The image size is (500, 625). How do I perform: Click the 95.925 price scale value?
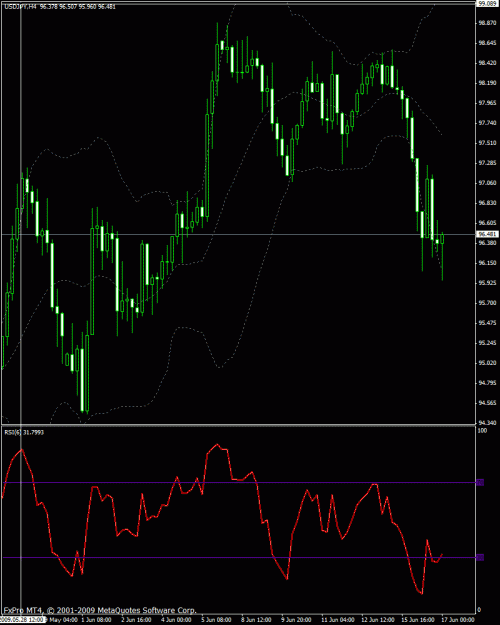487,283
